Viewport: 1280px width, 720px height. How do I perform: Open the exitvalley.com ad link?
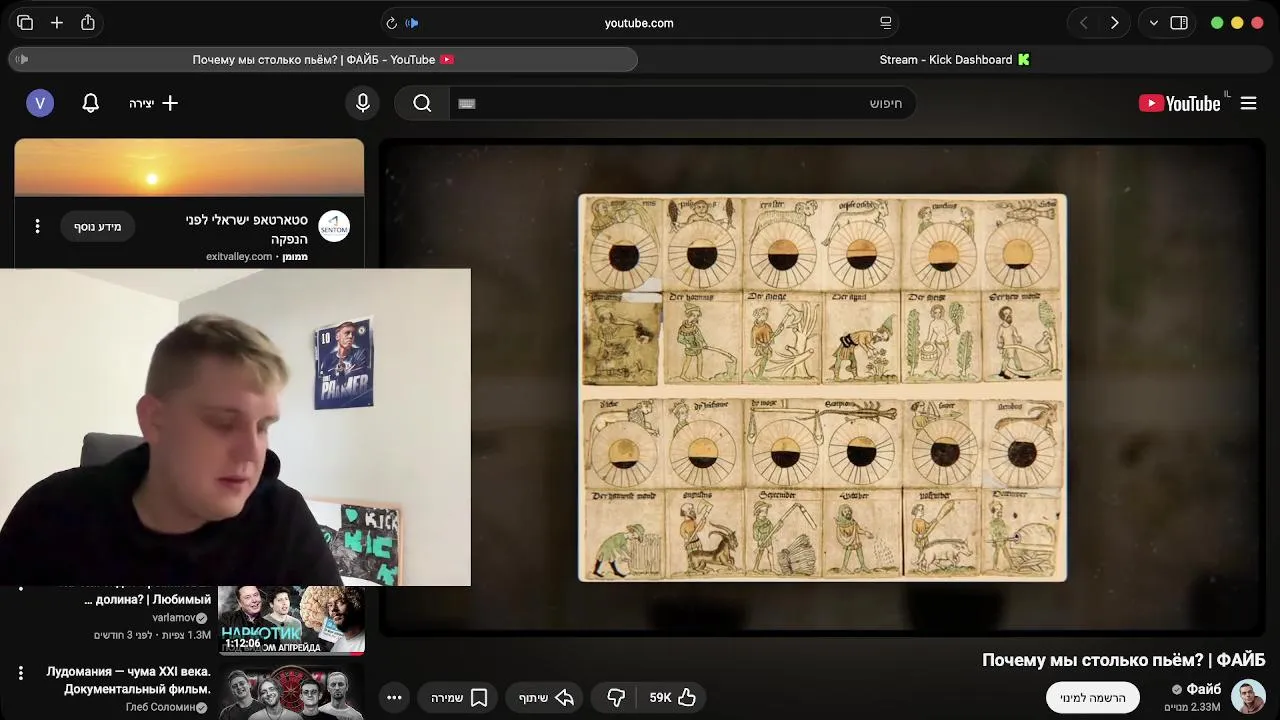click(239, 257)
